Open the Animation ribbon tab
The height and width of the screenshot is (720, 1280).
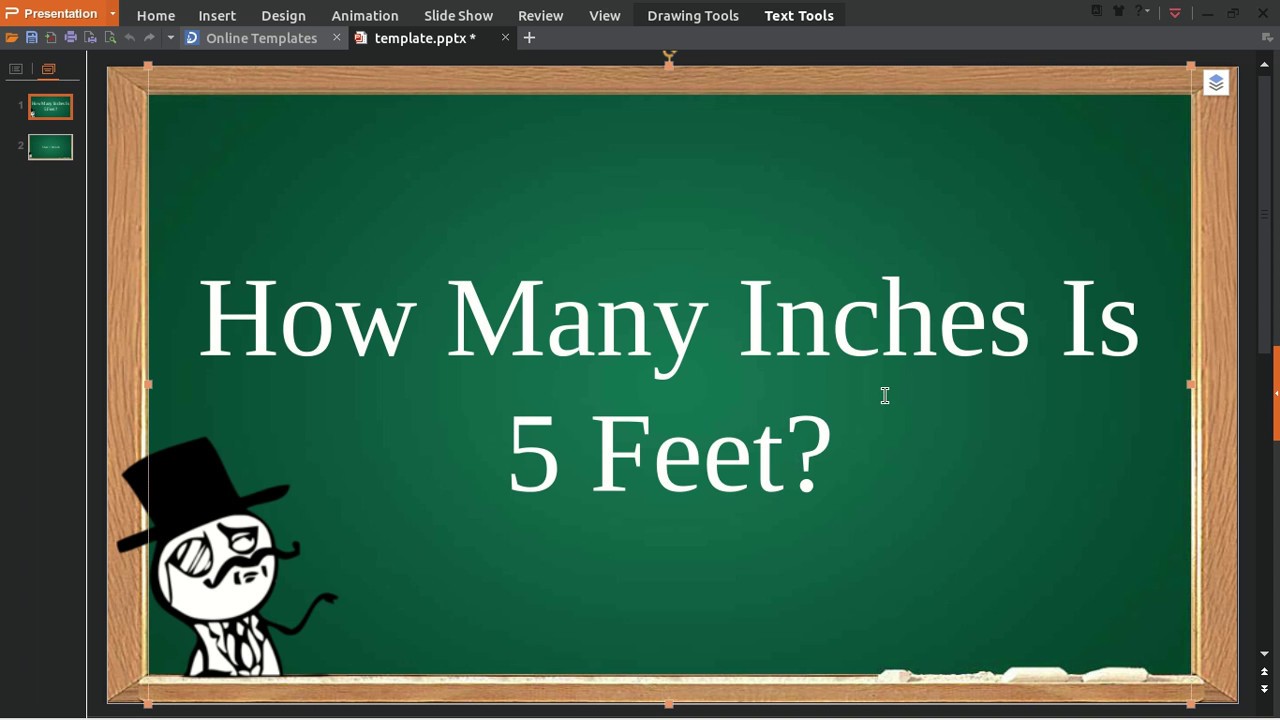(365, 15)
